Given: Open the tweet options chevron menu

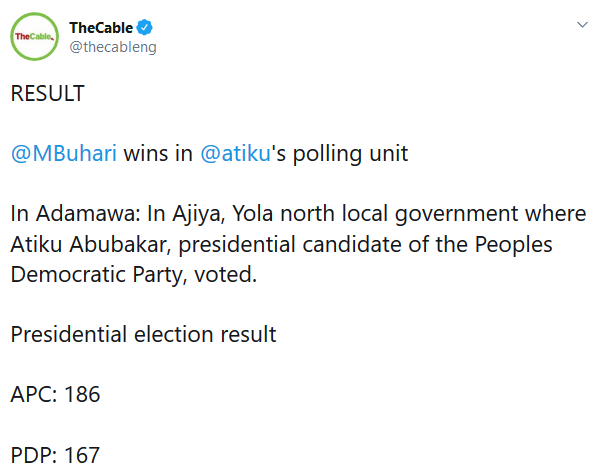Looking at the screenshot, I should click(580, 24).
